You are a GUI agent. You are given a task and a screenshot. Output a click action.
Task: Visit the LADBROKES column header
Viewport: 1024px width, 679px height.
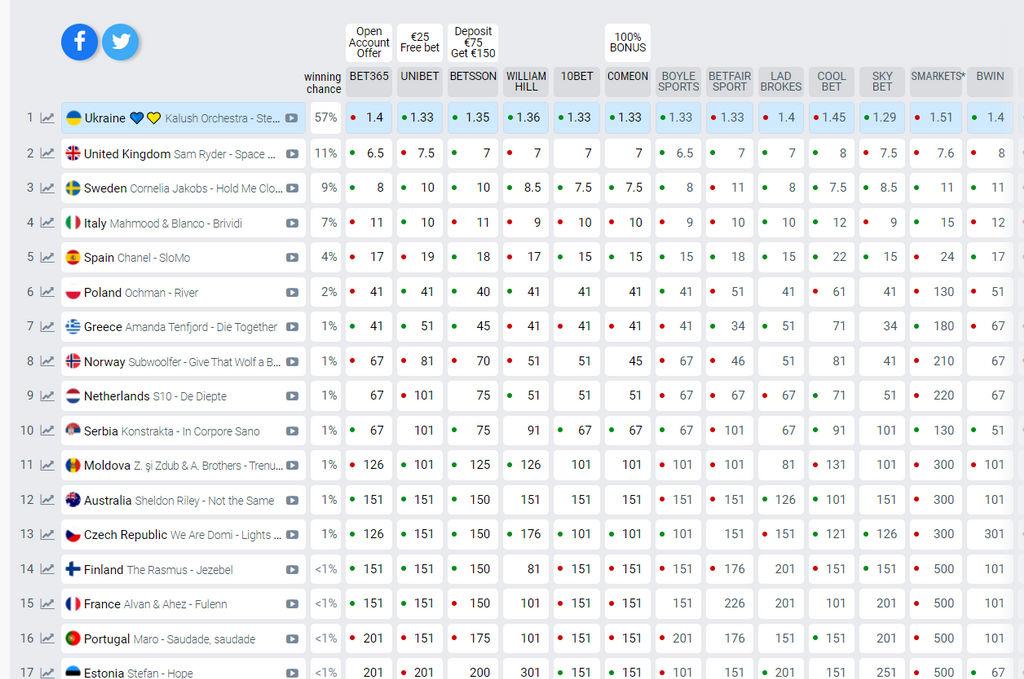pos(780,82)
